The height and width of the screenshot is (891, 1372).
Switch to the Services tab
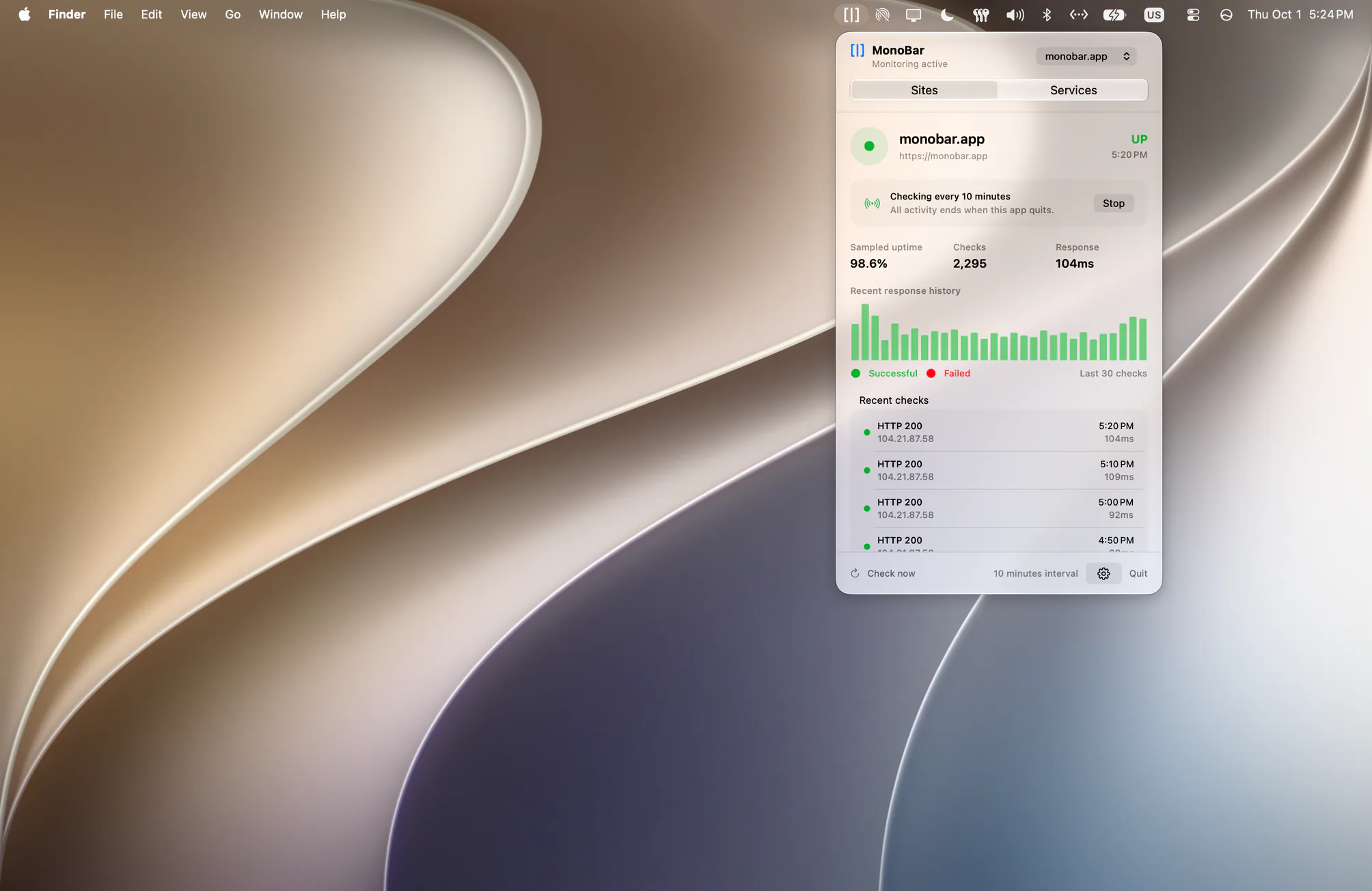(1073, 90)
